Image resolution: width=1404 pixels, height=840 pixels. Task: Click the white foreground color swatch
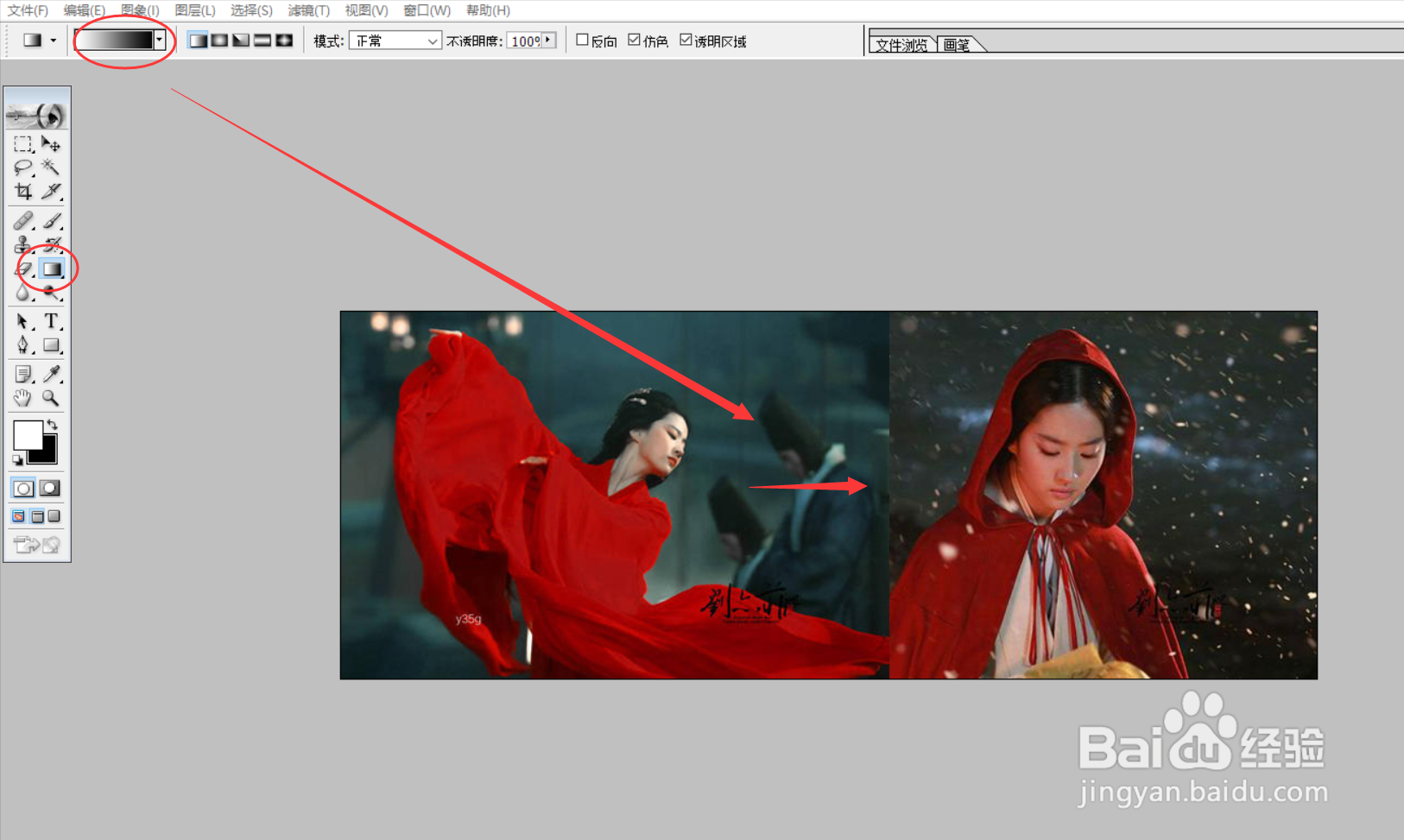pos(28,435)
